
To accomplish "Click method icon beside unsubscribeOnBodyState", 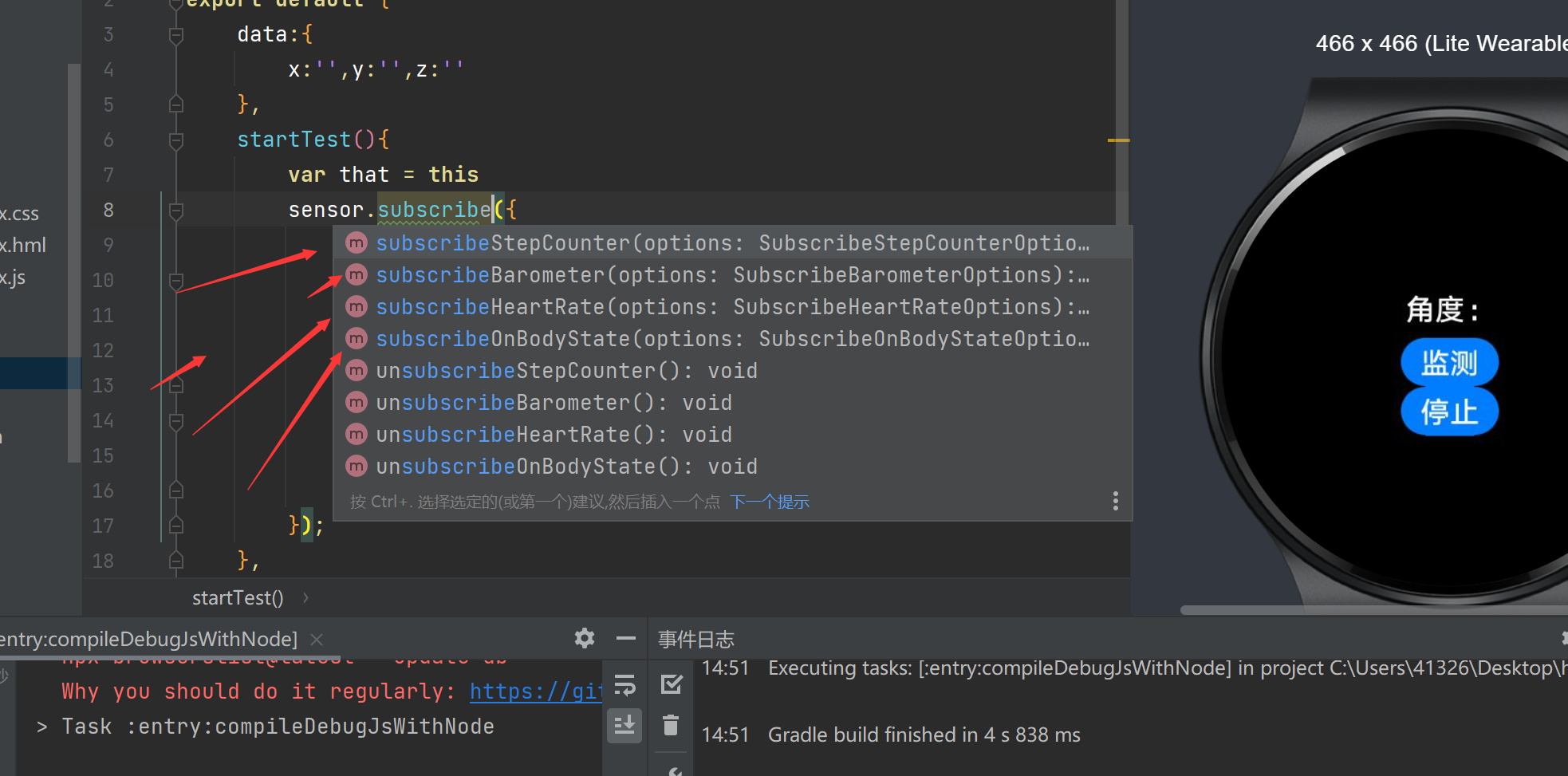I will [x=357, y=466].
